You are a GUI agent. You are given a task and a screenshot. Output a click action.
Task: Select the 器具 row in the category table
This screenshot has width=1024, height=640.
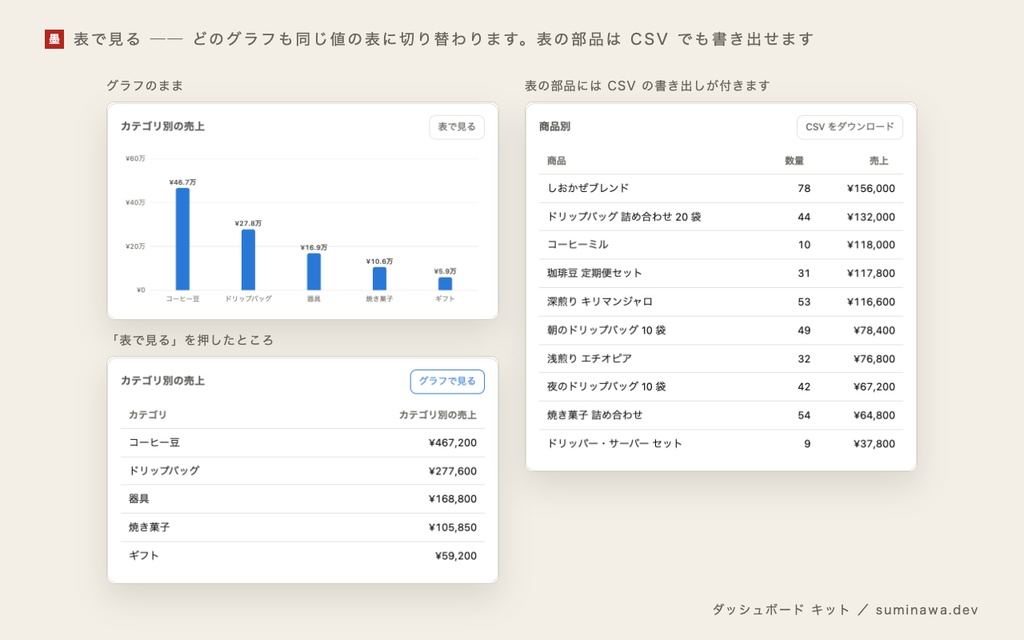[x=302, y=499]
